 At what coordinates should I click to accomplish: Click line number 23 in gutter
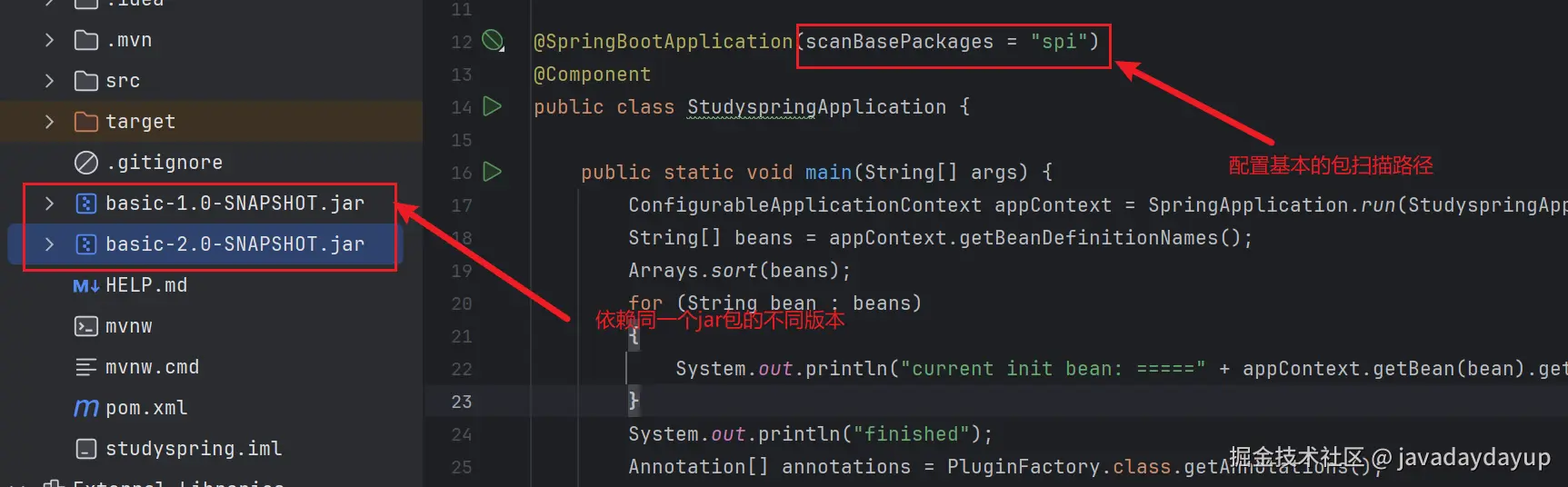[462, 402]
